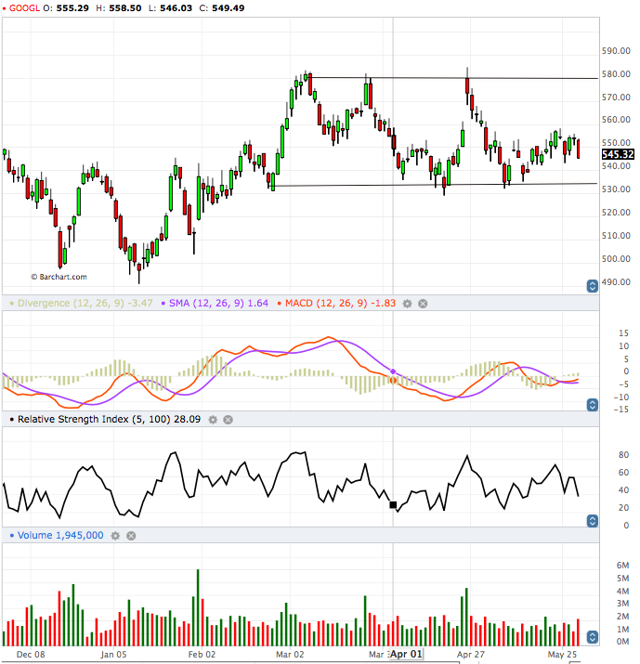Click the close value C: 549.49
The height and width of the screenshot is (664, 640).
pos(222,8)
